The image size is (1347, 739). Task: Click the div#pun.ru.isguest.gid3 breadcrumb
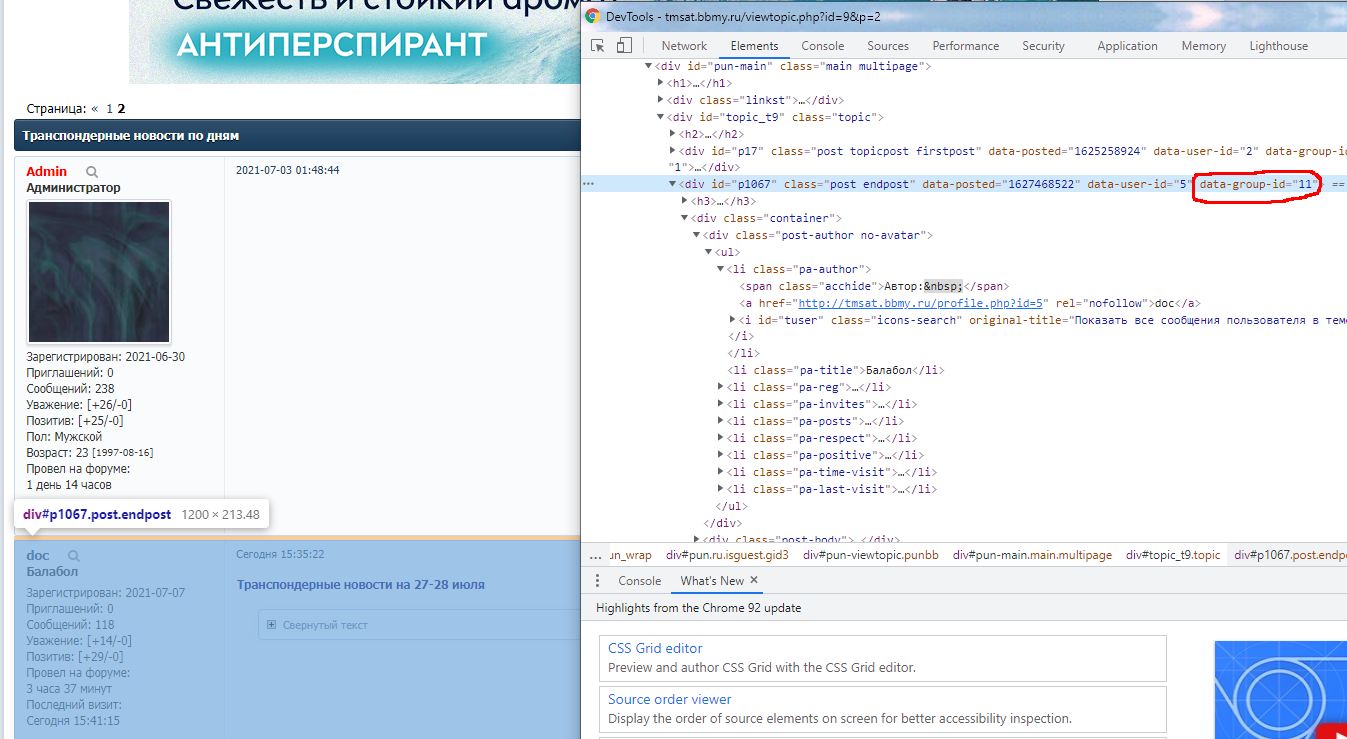coord(727,555)
